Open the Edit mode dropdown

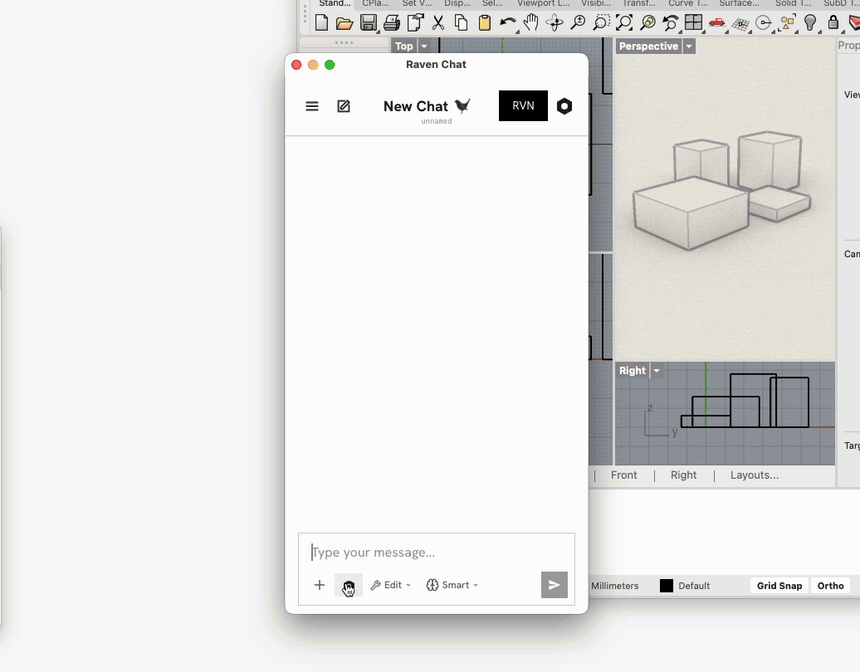(x=391, y=585)
